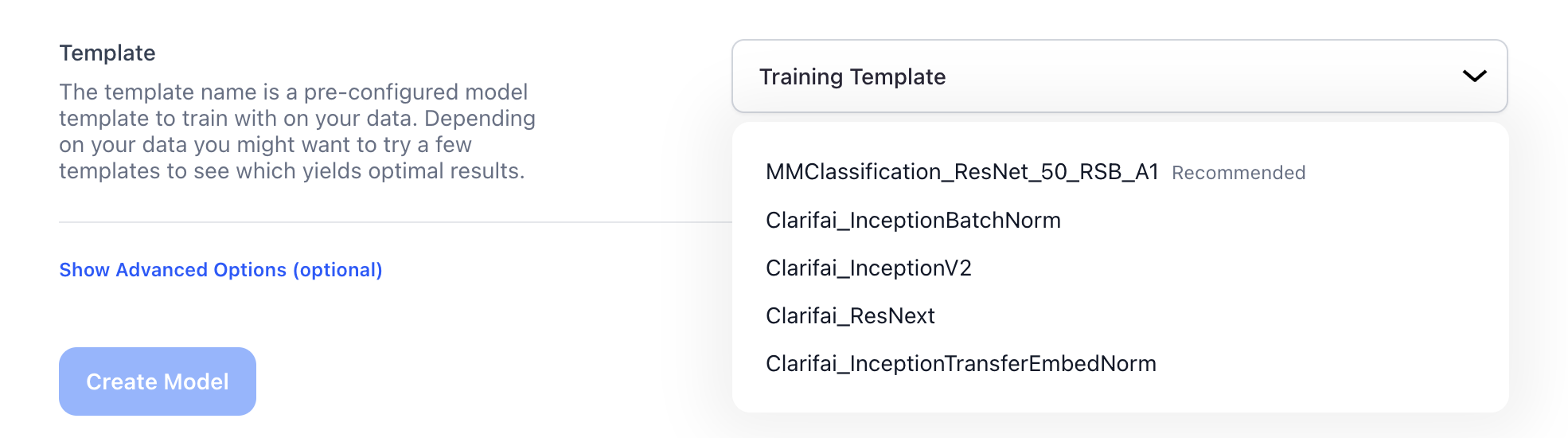Click 'Depending' in the template description

(x=479, y=119)
